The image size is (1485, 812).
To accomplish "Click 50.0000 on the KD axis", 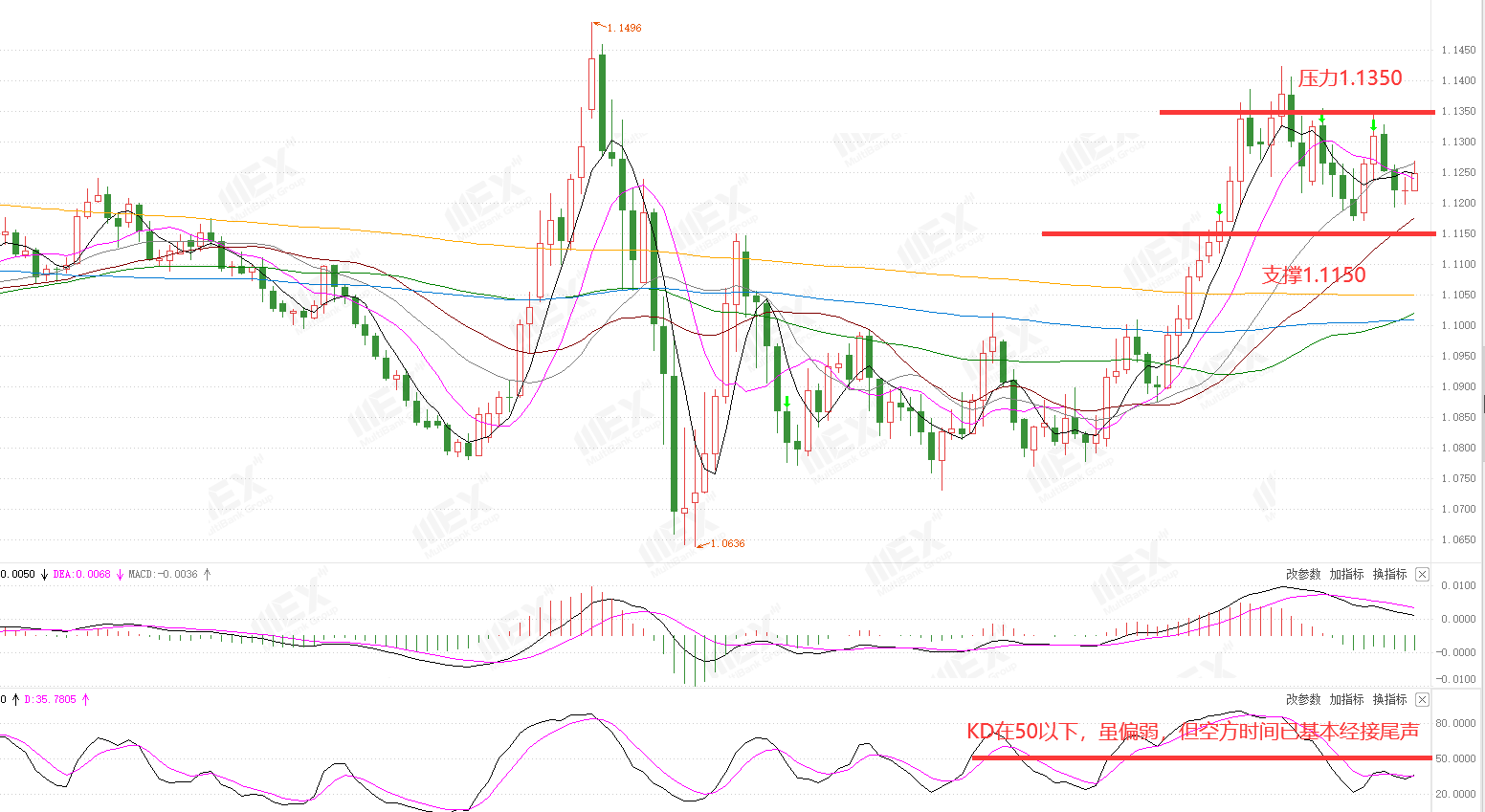I will [1456, 759].
